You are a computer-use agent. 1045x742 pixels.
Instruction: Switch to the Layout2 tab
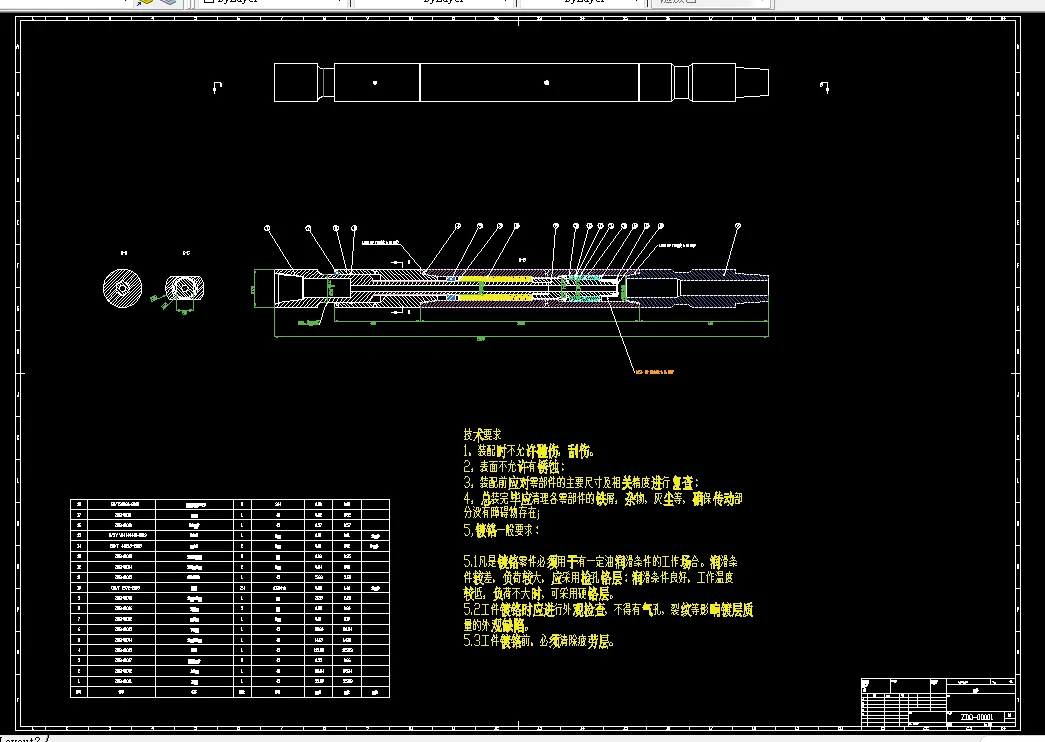point(20,739)
